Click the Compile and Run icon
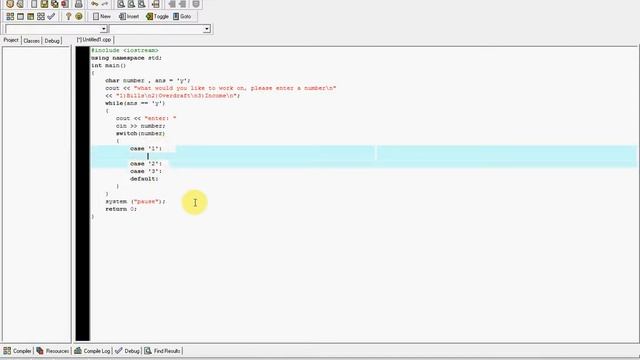Image resolution: width=640 pixels, height=360 pixels. [31, 16]
